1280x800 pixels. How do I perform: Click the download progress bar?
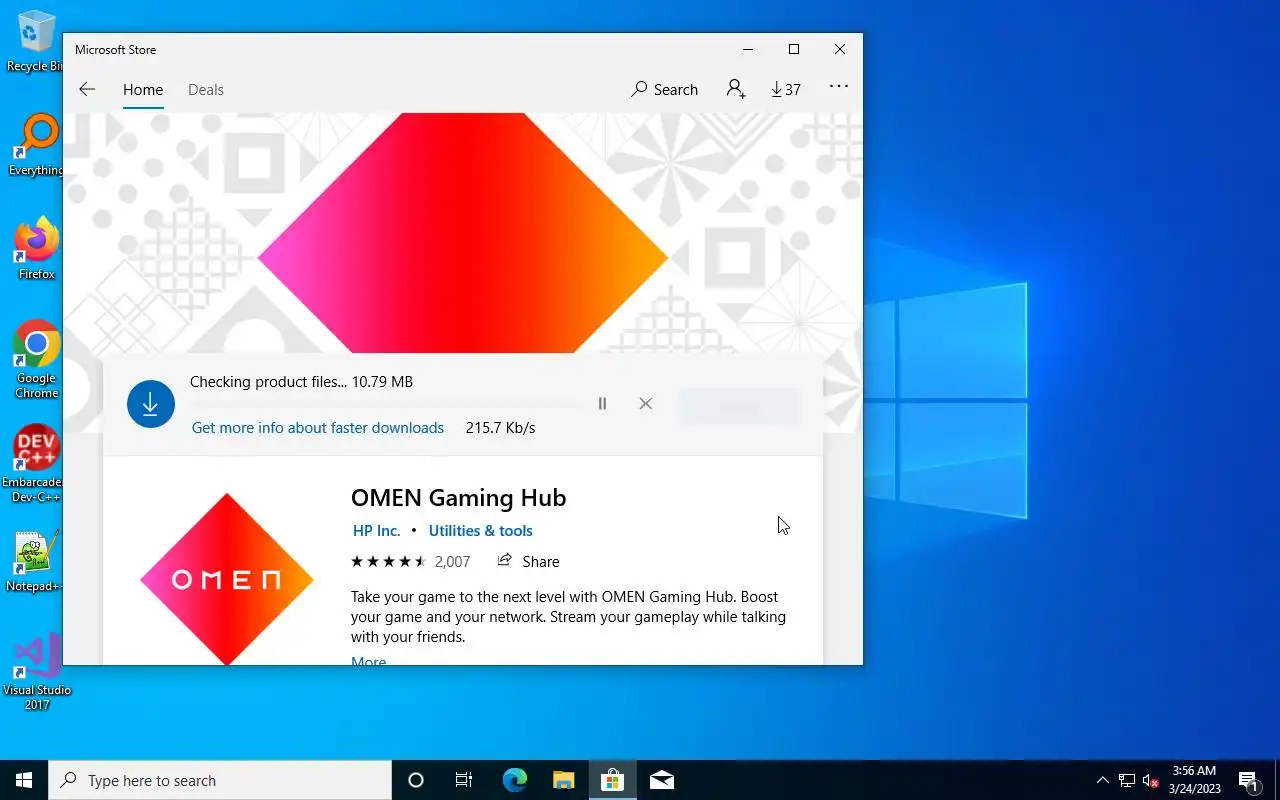pos(384,404)
